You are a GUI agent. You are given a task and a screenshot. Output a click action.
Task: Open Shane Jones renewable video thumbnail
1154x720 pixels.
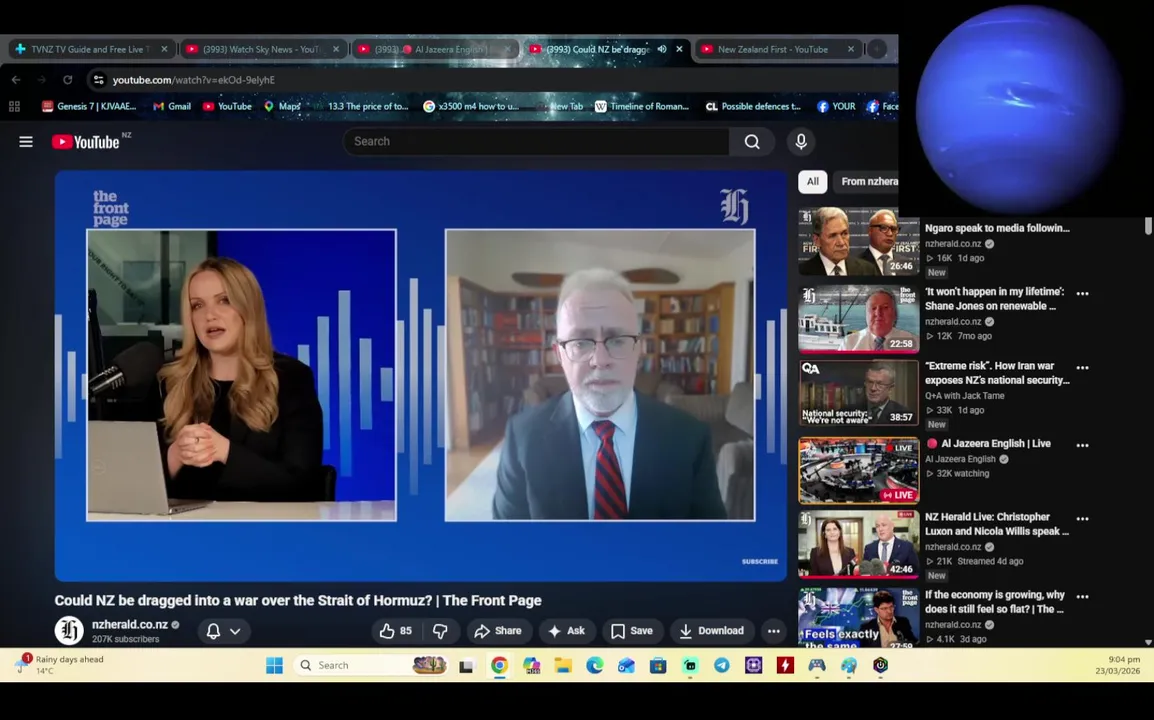859,319
